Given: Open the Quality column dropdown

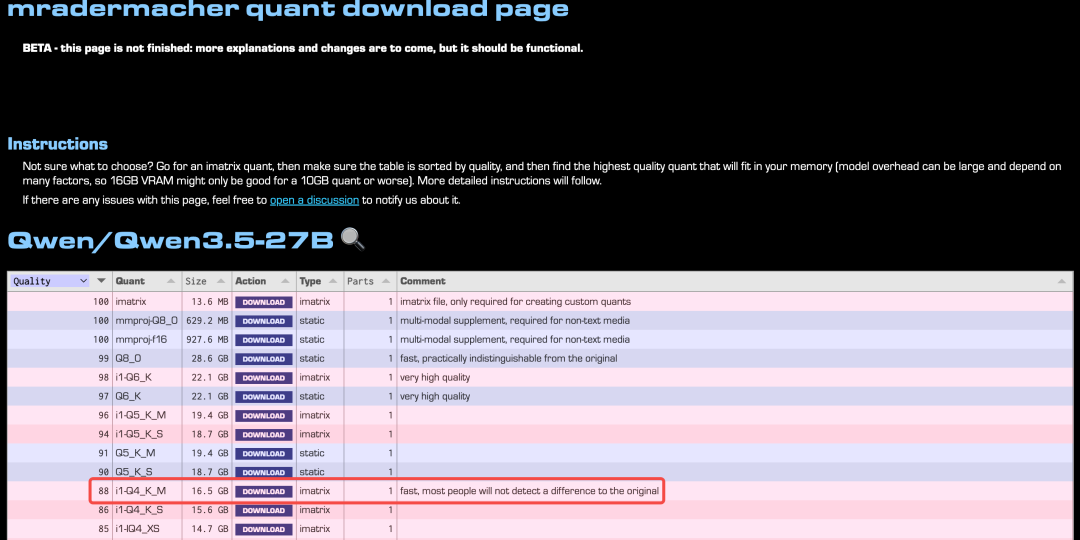Looking at the screenshot, I should point(50,281).
